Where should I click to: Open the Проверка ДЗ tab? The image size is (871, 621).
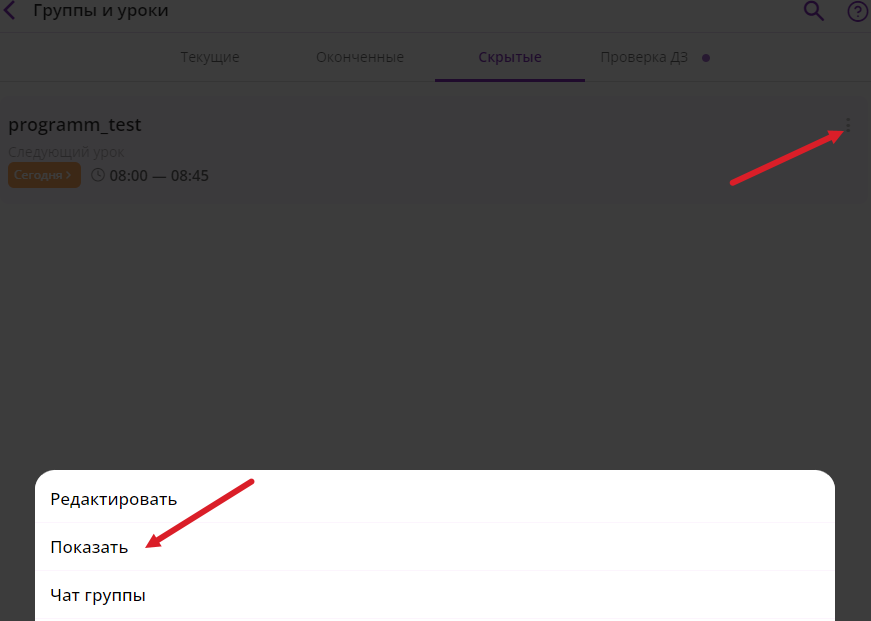[644, 57]
